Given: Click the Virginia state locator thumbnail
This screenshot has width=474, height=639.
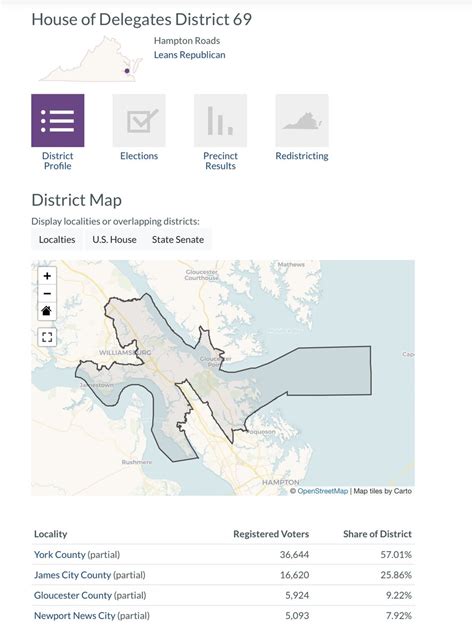Looking at the screenshot, I should pyautogui.click(x=90, y=59).
